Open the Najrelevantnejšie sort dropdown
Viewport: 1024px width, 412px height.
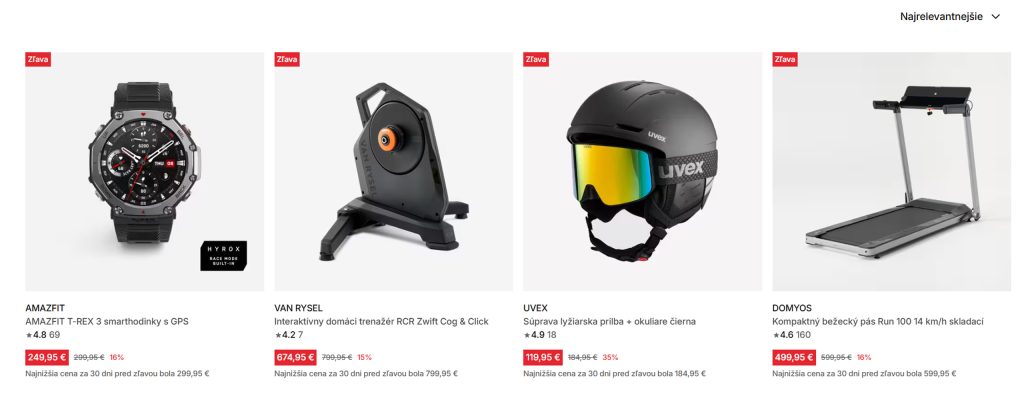(x=950, y=17)
